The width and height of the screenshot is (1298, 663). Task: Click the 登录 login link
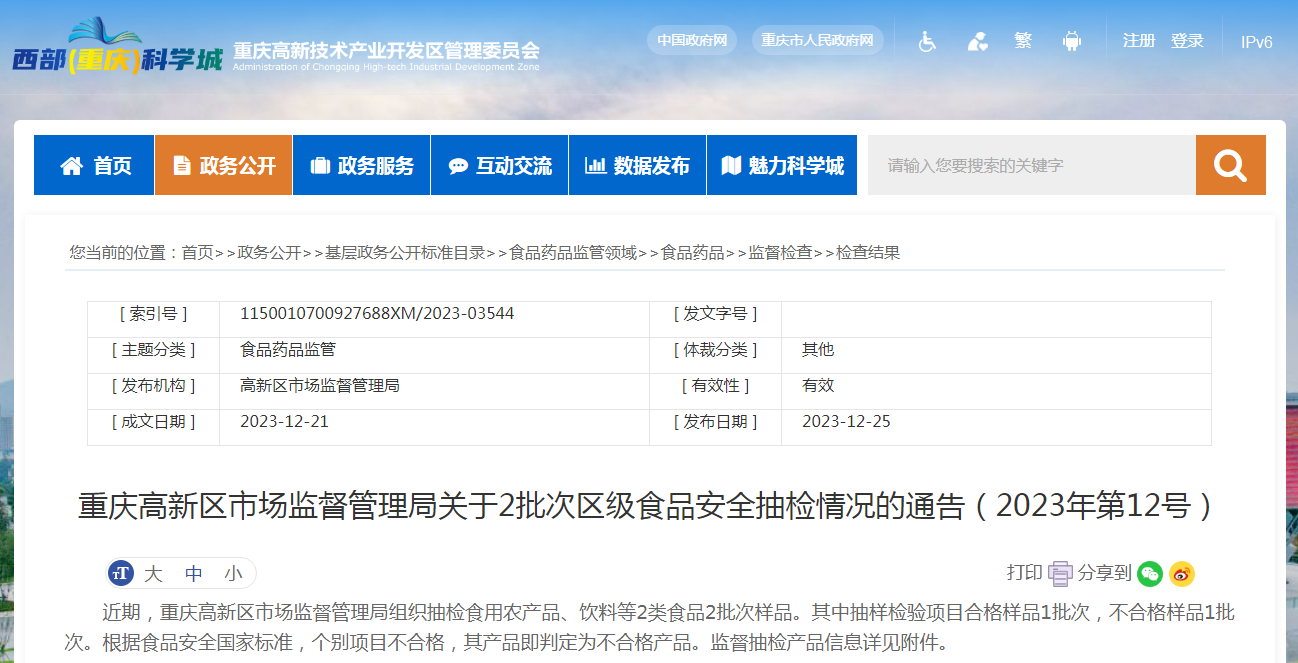pyautogui.click(x=1187, y=41)
